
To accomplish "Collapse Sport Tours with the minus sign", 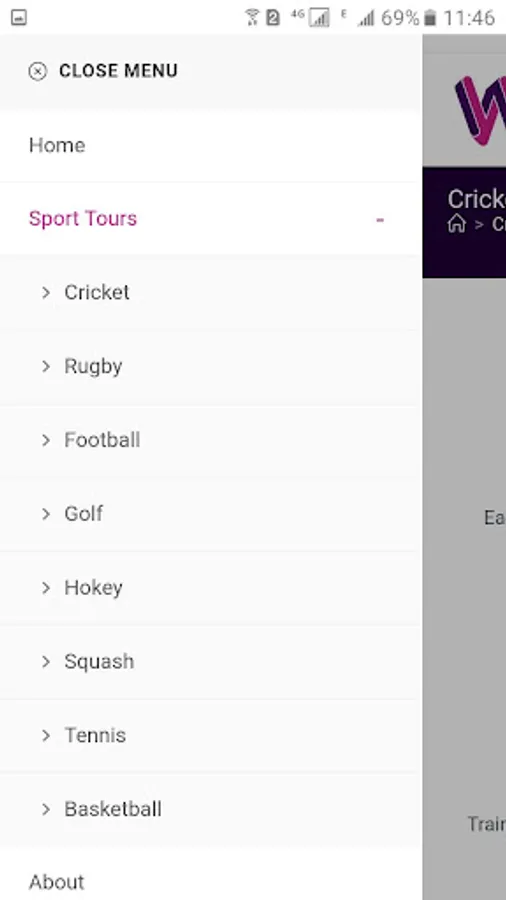I will tap(380, 219).
